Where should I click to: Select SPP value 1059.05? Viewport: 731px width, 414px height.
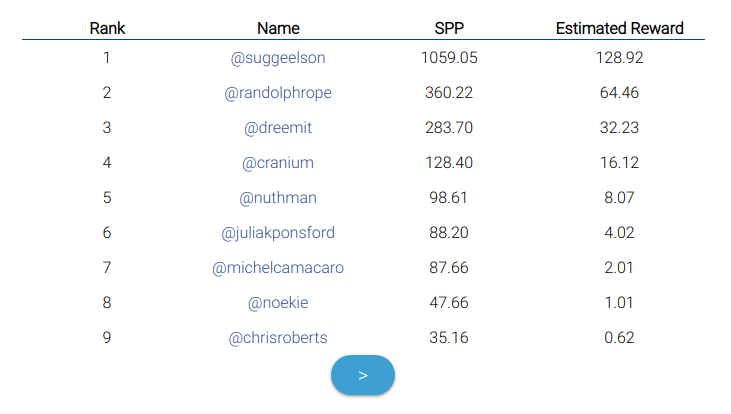click(449, 58)
